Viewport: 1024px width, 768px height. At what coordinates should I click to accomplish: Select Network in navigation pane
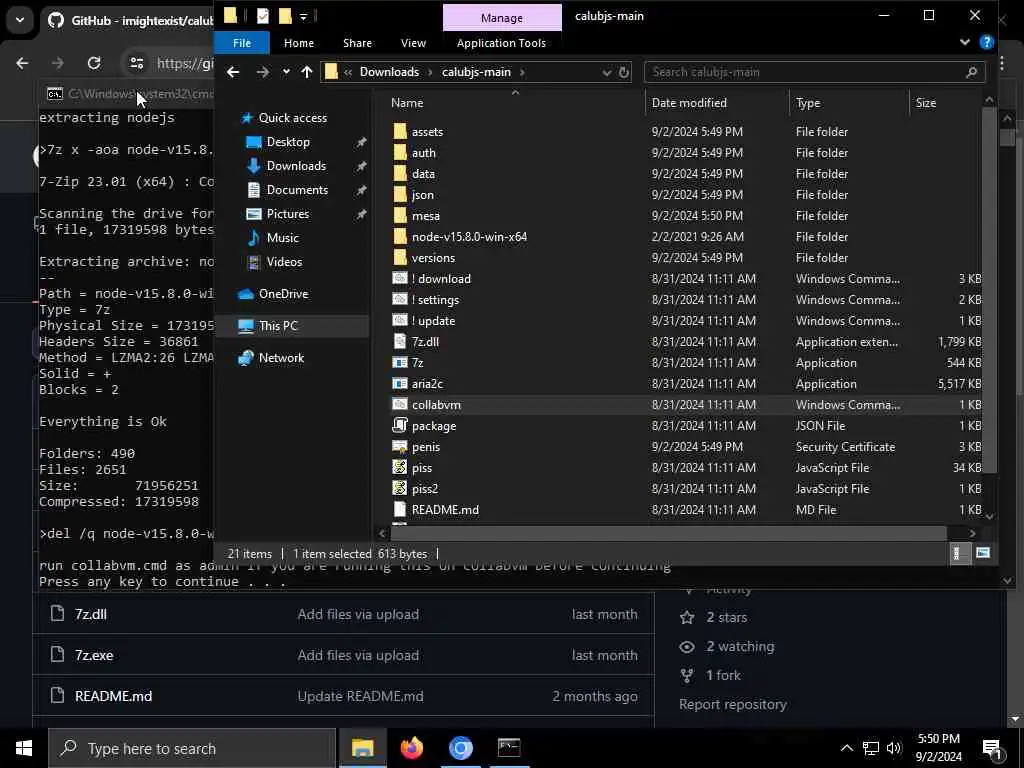tap(281, 358)
